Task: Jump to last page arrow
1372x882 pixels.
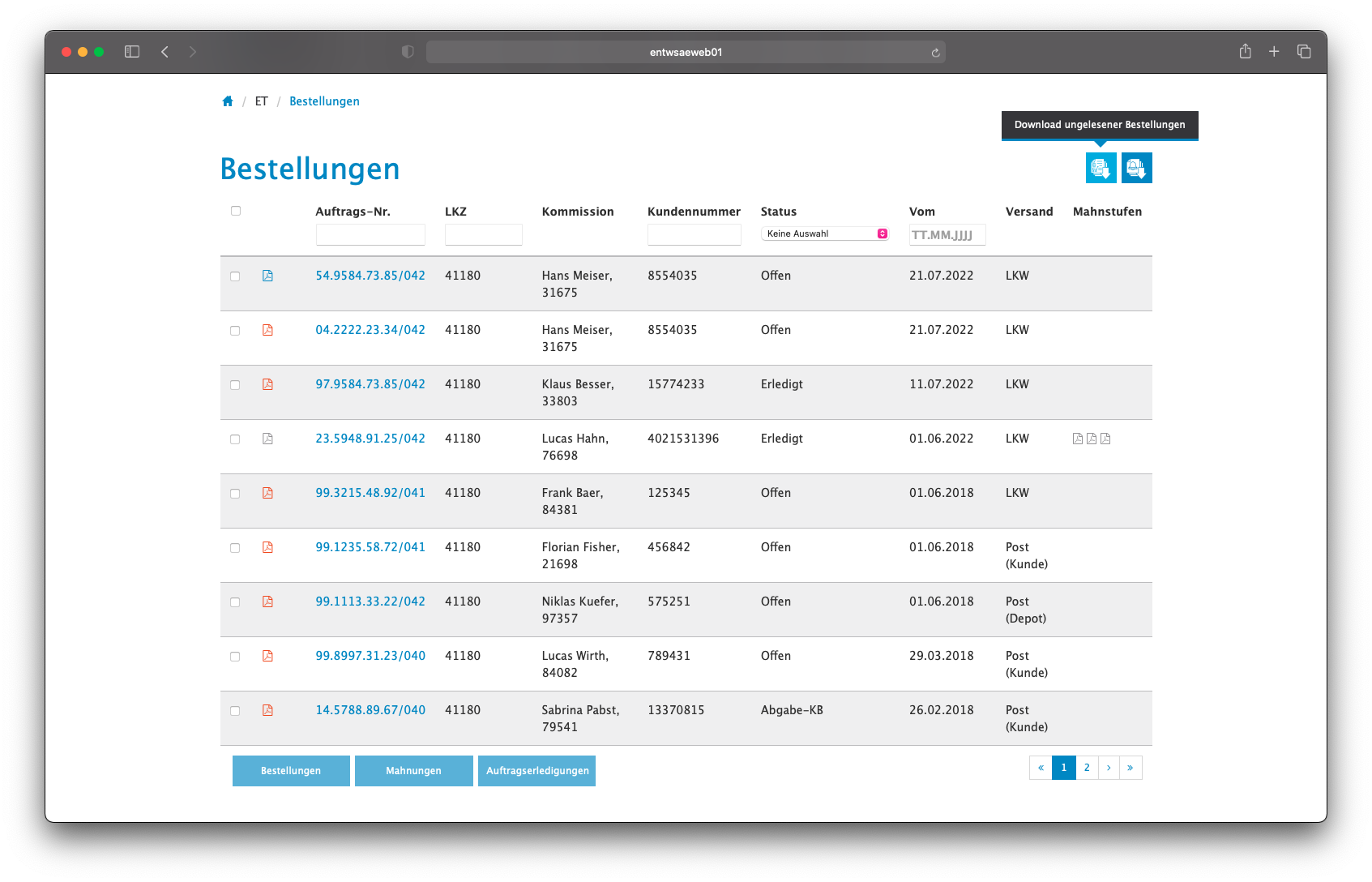Action: [1131, 768]
